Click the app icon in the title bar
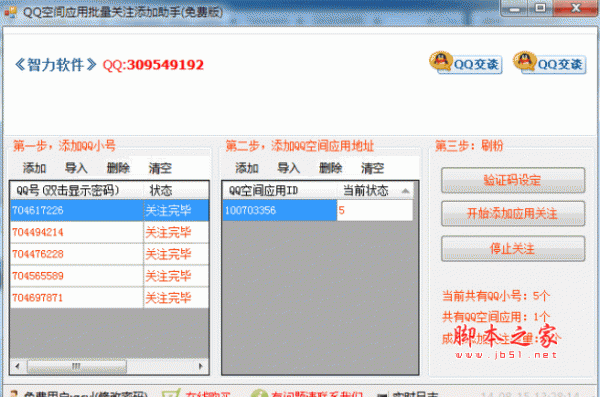This screenshot has width=600, height=397. (x=10, y=11)
